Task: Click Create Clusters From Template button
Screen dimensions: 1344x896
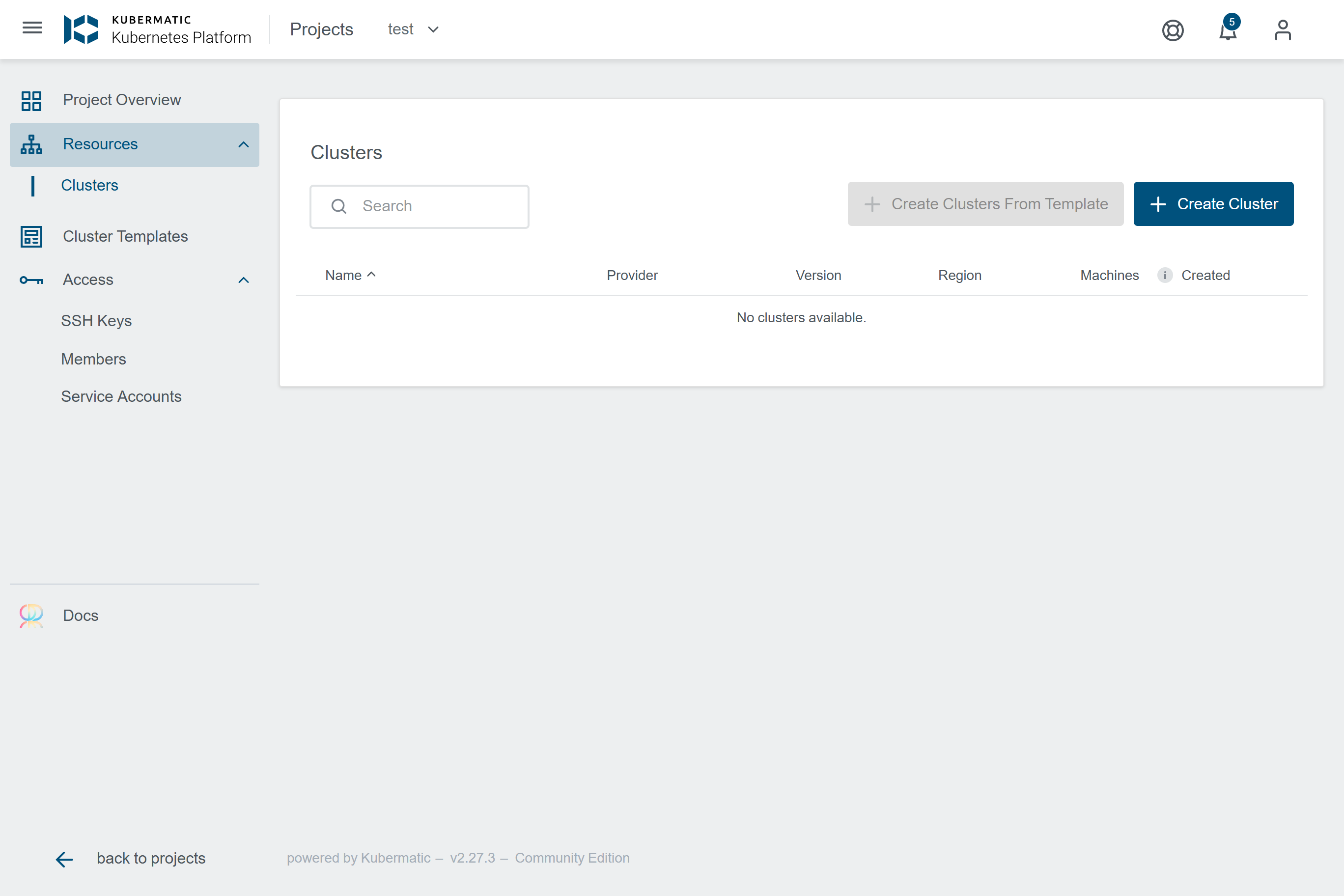Action: click(x=985, y=204)
